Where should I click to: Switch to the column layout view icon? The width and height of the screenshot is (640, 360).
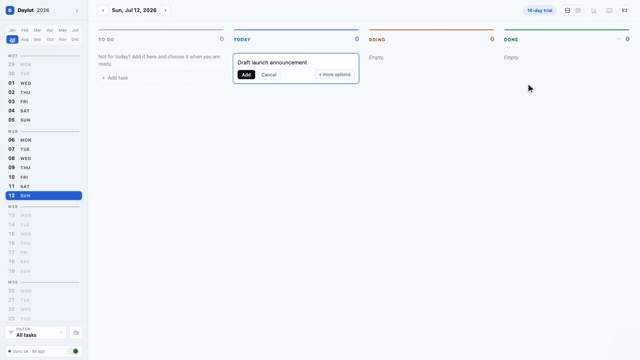tap(578, 11)
